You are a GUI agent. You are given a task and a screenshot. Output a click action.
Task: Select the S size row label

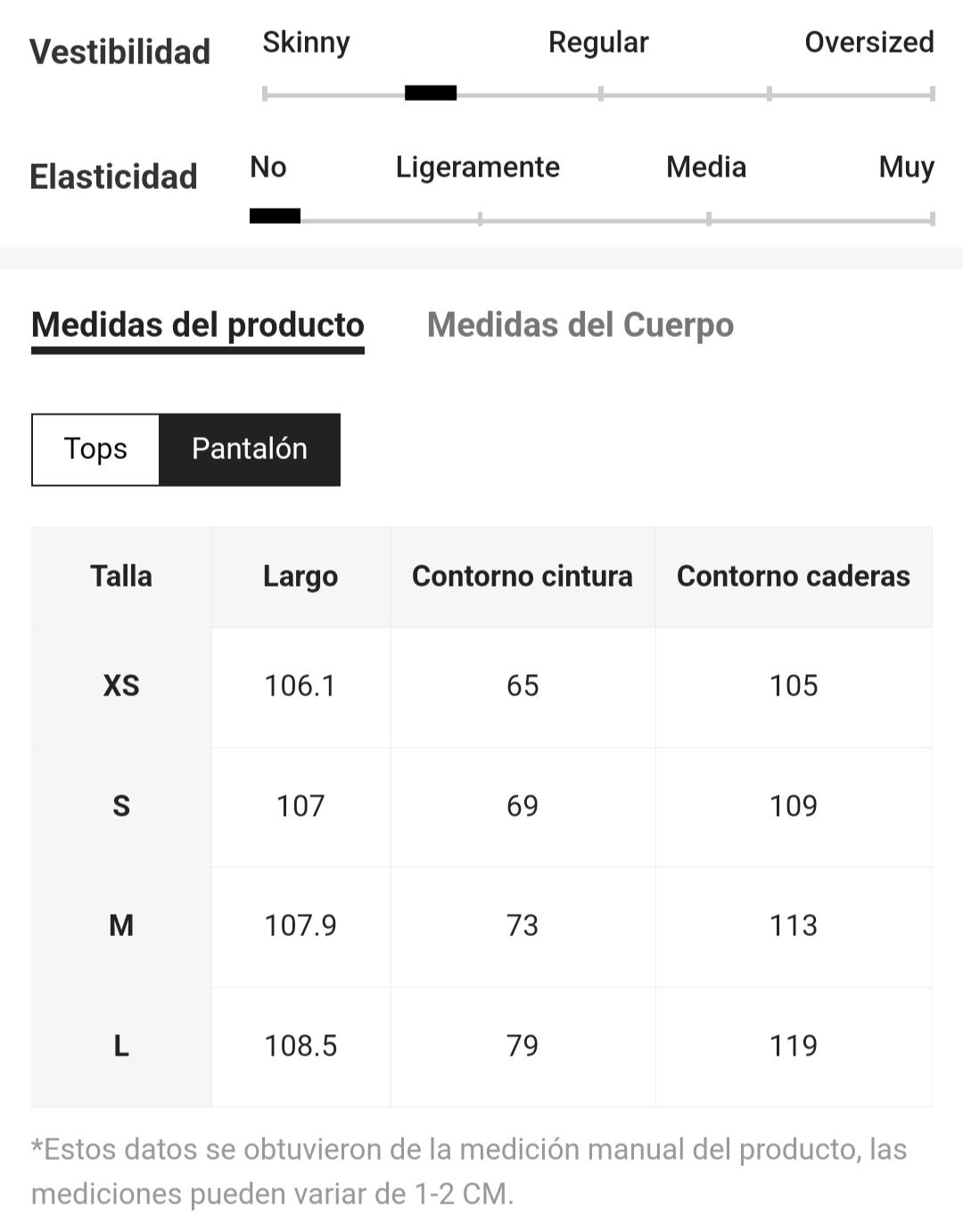(121, 807)
